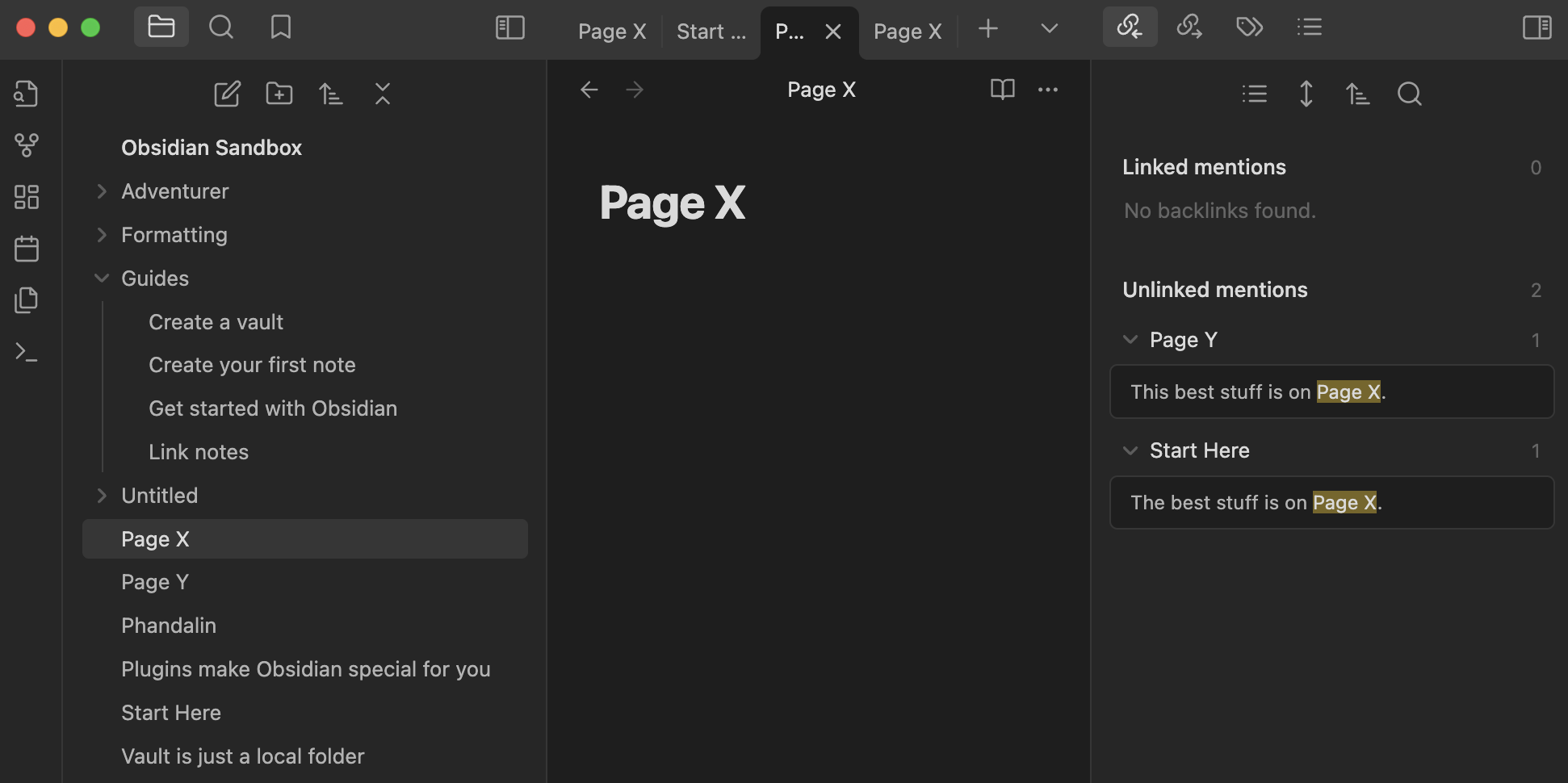
Task: Navigate forward with the right arrow
Action: tap(635, 90)
